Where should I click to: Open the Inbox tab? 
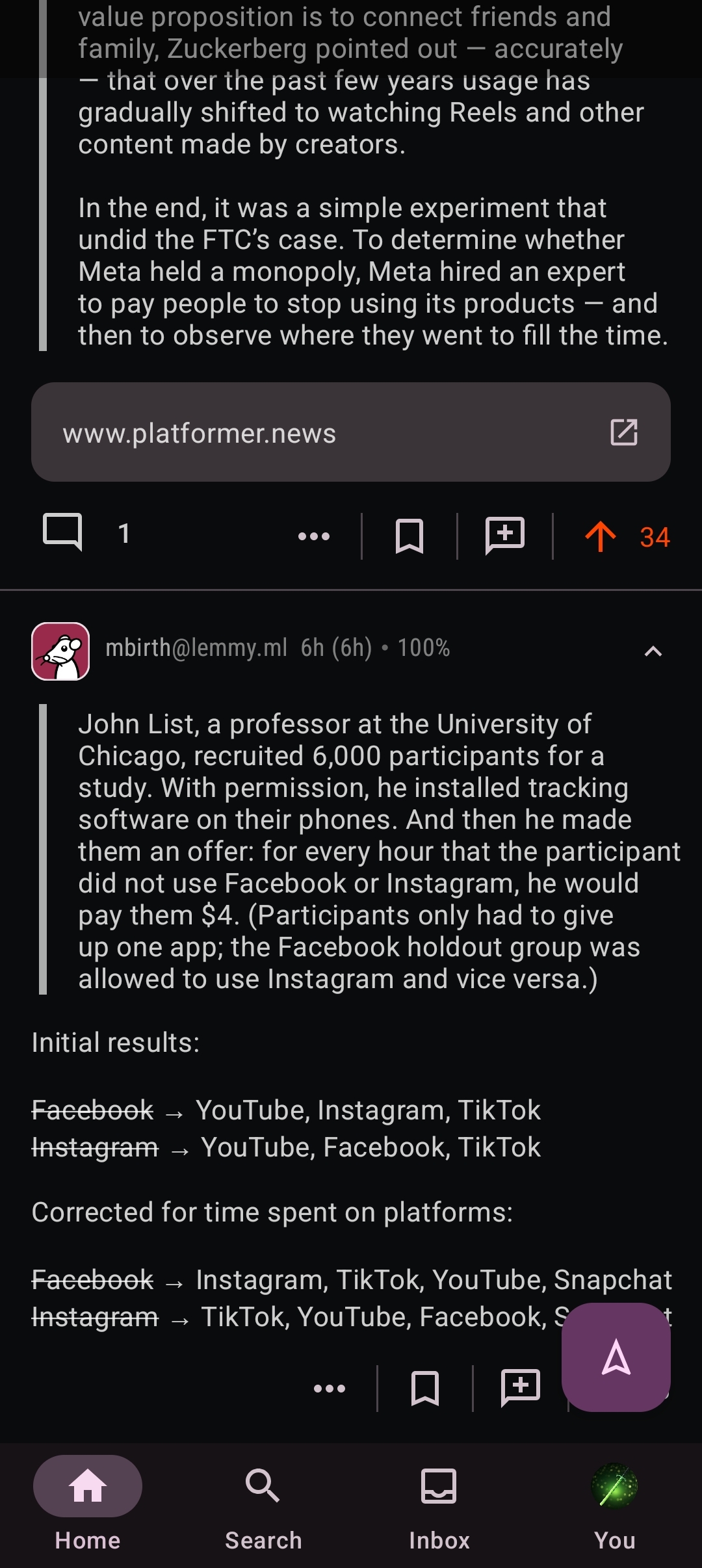point(439,1502)
